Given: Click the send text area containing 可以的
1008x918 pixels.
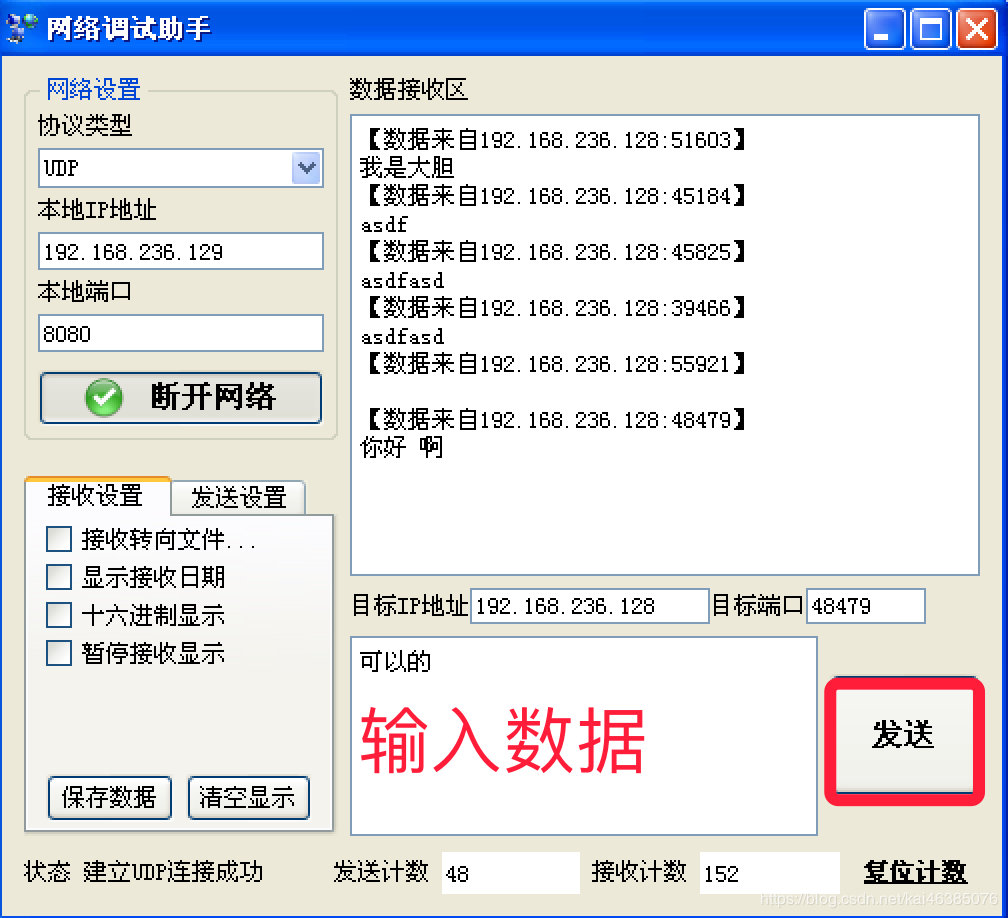Looking at the screenshot, I should click(584, 736).
